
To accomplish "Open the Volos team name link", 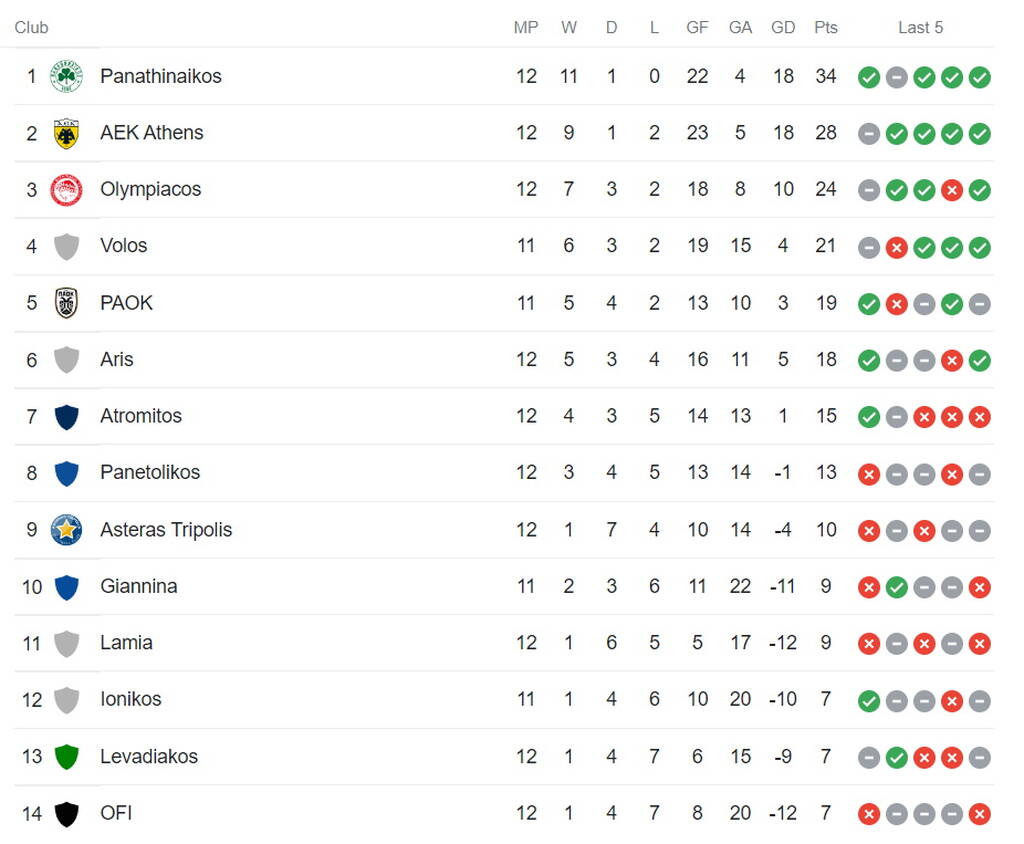I will tap(123, 245).
